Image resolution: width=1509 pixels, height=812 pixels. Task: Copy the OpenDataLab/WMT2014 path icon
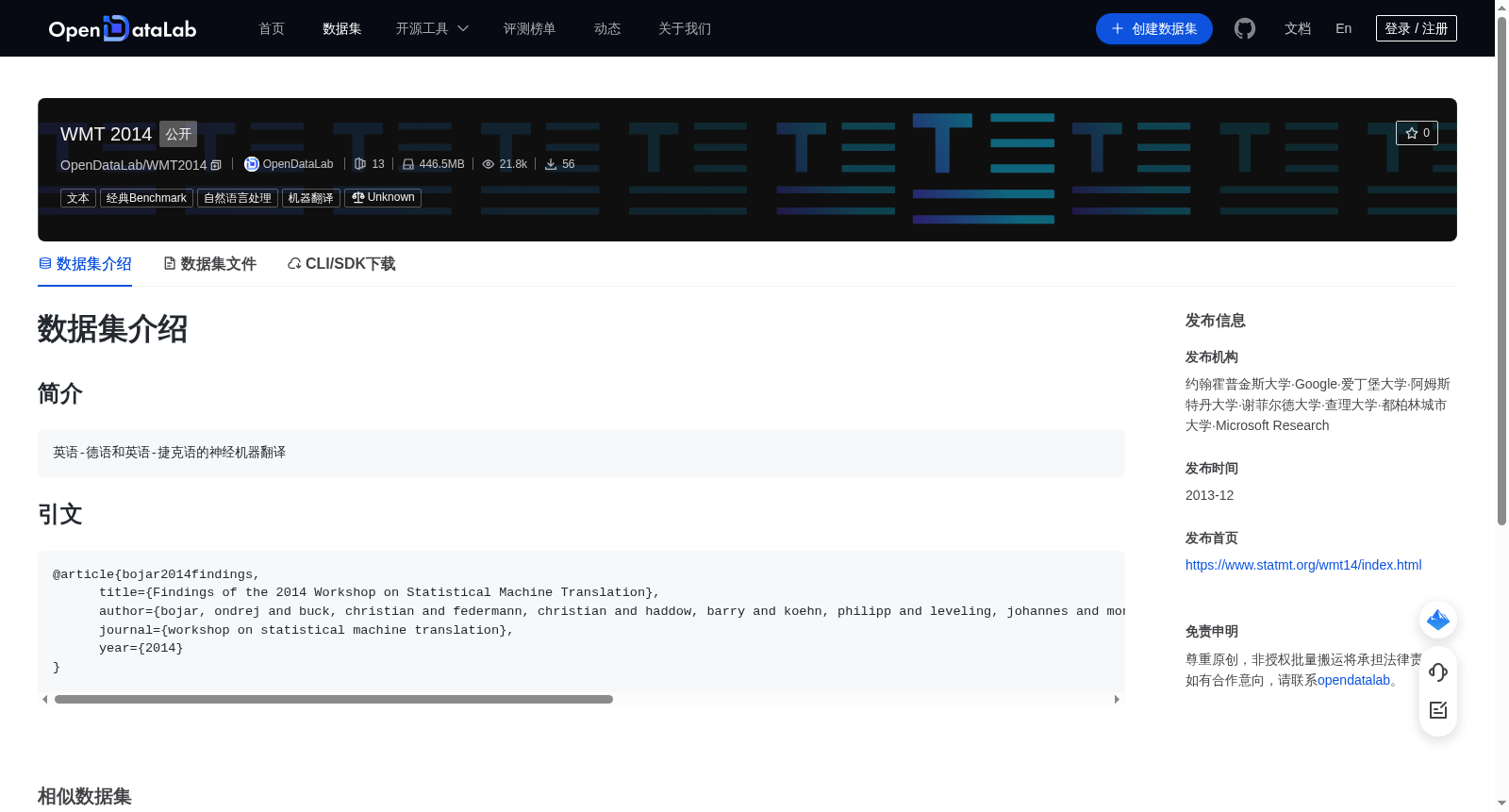coord(216,165)
